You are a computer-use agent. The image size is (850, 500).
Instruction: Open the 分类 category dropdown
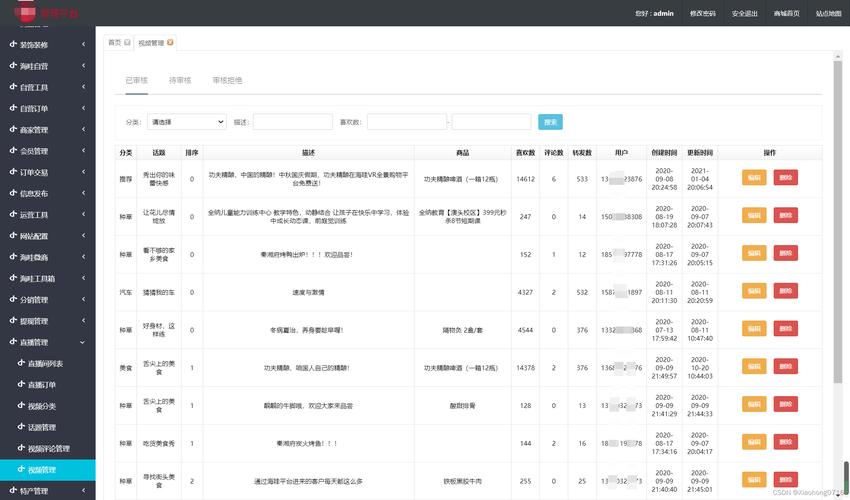click(186, 122)
